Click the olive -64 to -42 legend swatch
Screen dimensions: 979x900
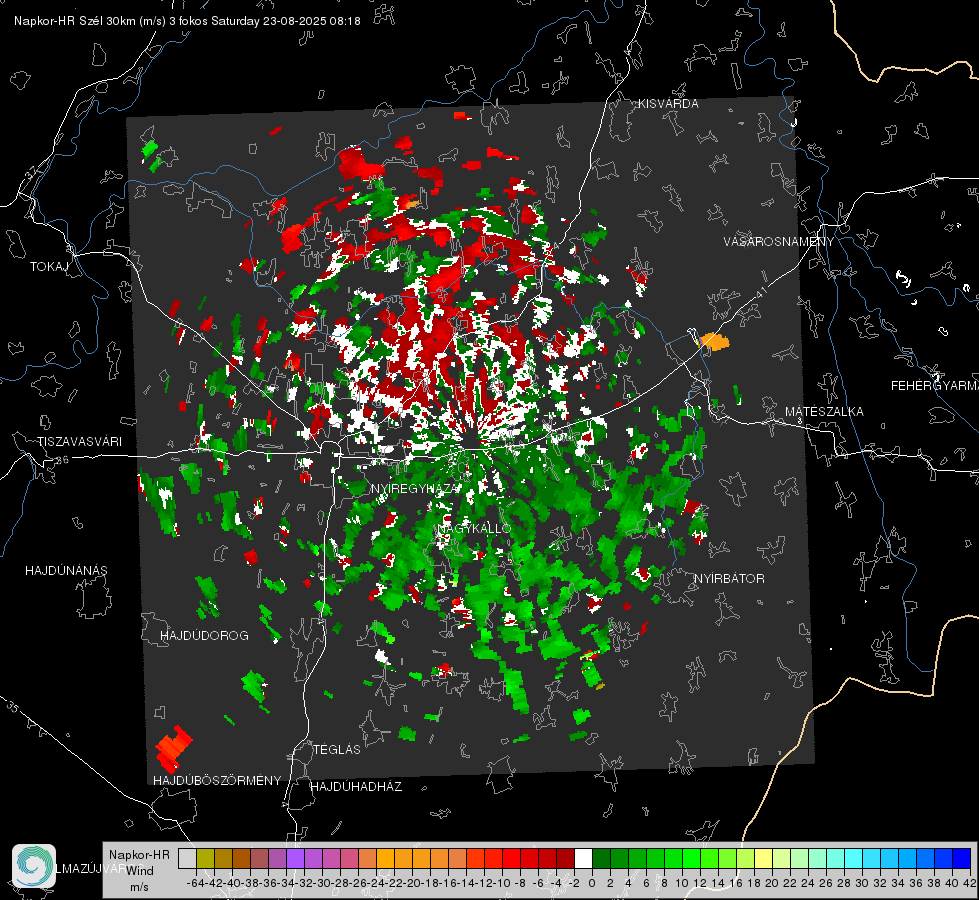tap(205, 858)
